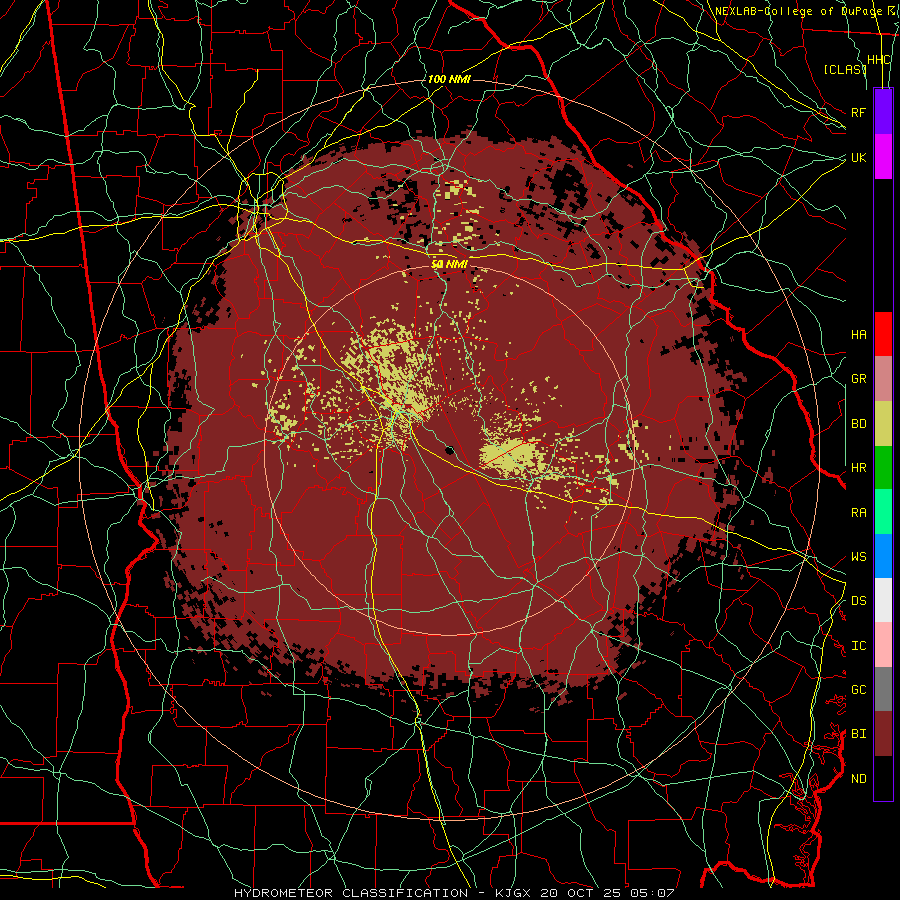Click the HYDROMETEOR CLASSIFICATION title text
This screenshot has height=900, width=900.
tap(351, 893)
